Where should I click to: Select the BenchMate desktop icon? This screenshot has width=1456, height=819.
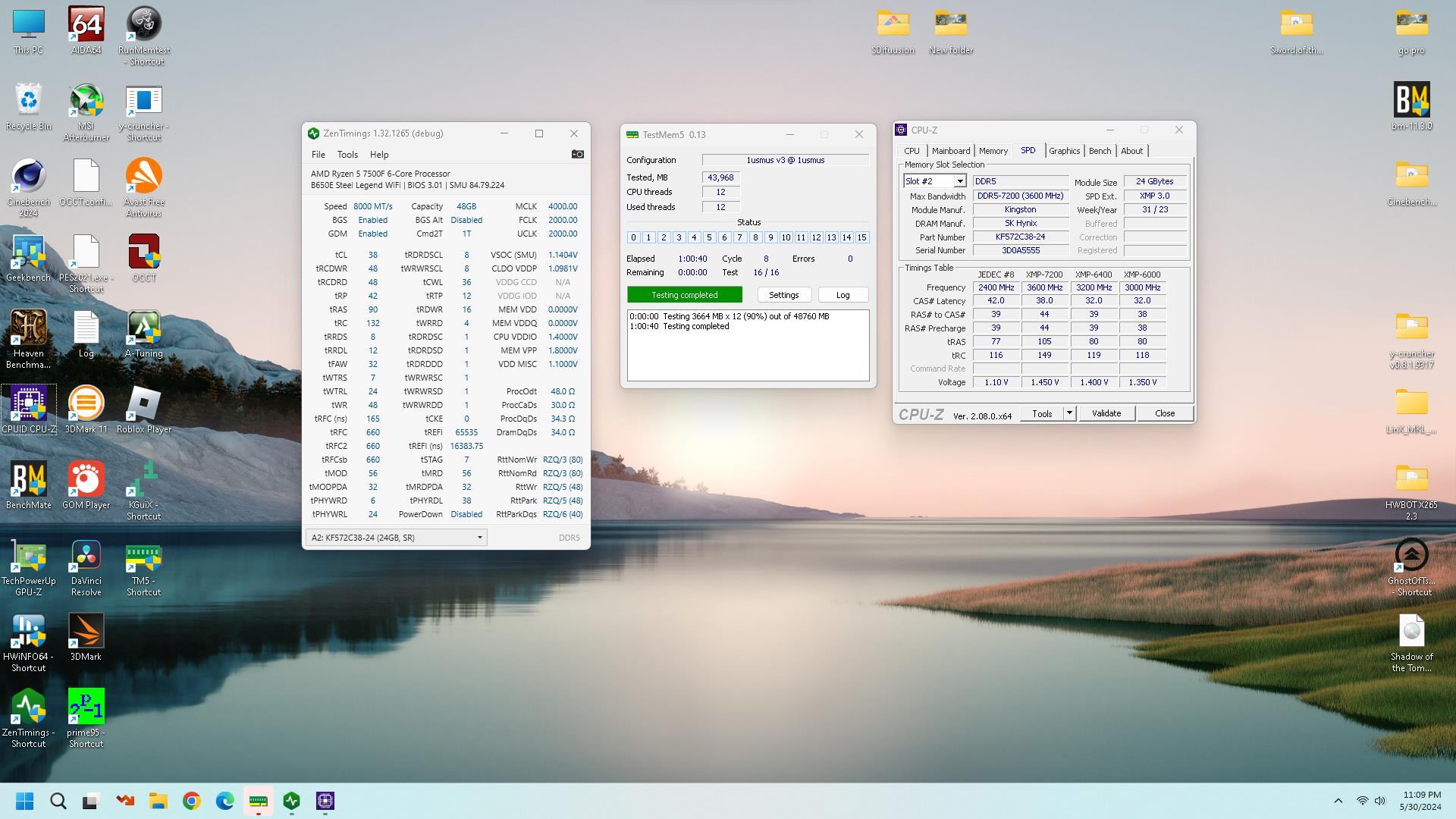[x=29, y=485]
